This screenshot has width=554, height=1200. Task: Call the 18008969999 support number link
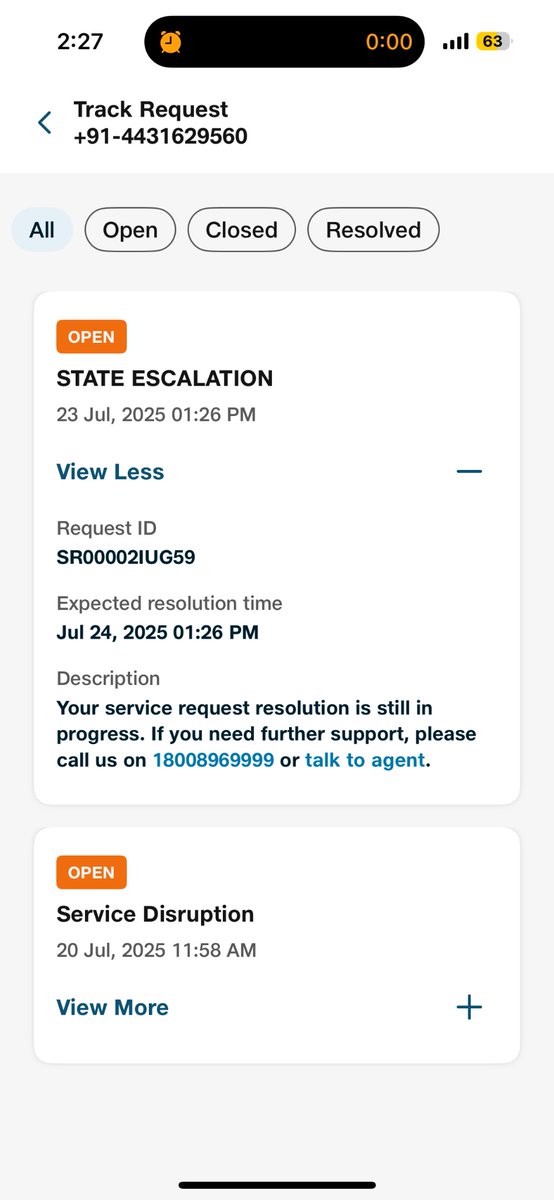point(213,760)
